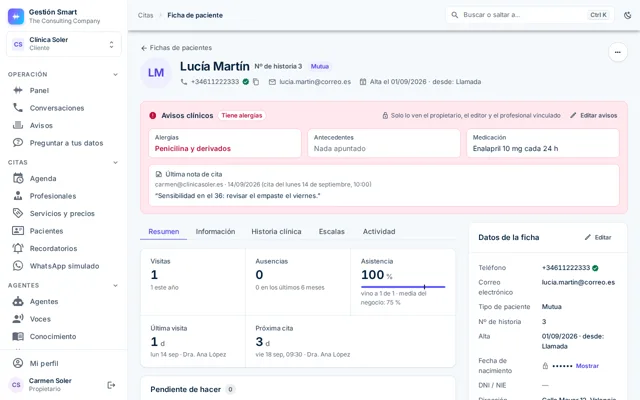Open the three-dots more actions menu

pyautogui.click(x=618, y=52)
